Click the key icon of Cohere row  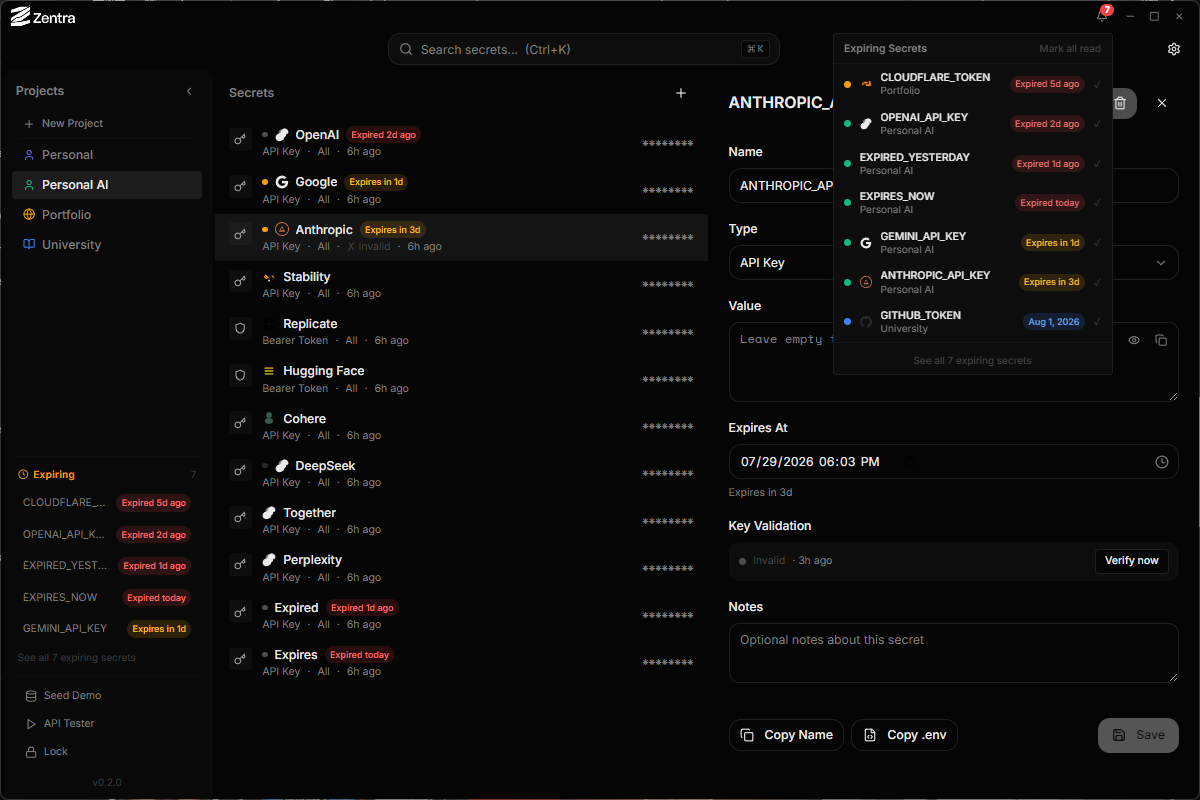pos(240,423)
